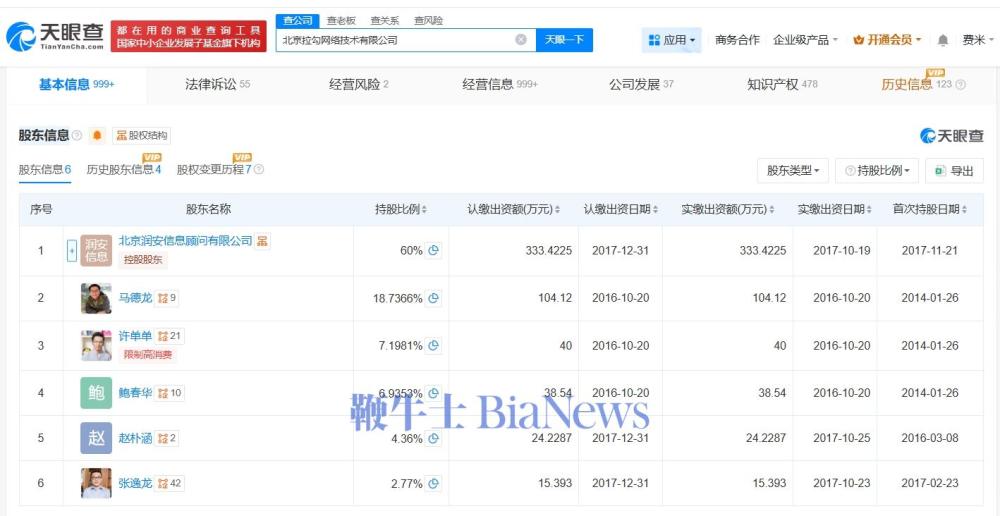Click 赵朴涵 related companies badge 2
Image resolution: width=1000 pixels, height=516 pixels.
click(x=167, y=438)
